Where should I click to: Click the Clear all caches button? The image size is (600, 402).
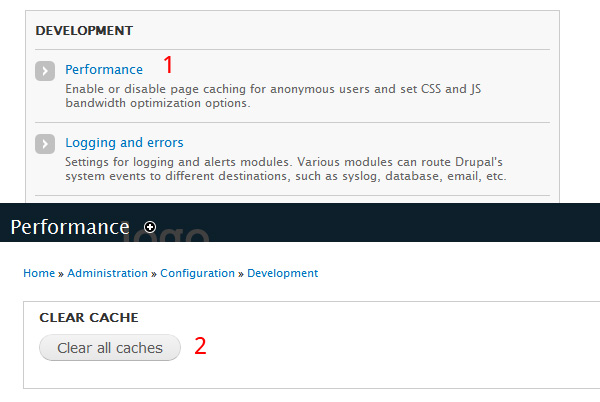(x=110, y=348)
